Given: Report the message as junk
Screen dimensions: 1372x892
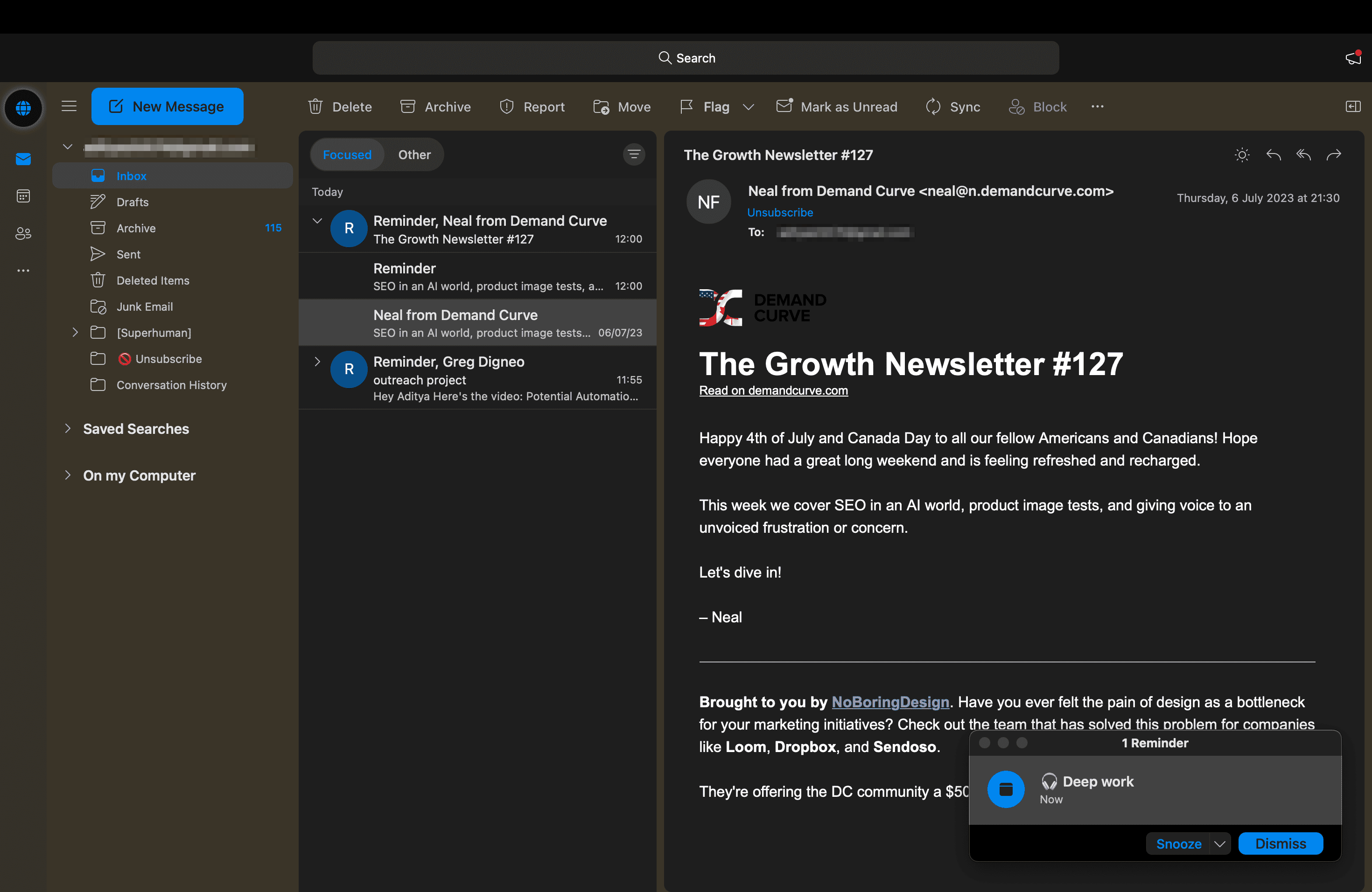Looking at the screenshot, I should [532, 107].
